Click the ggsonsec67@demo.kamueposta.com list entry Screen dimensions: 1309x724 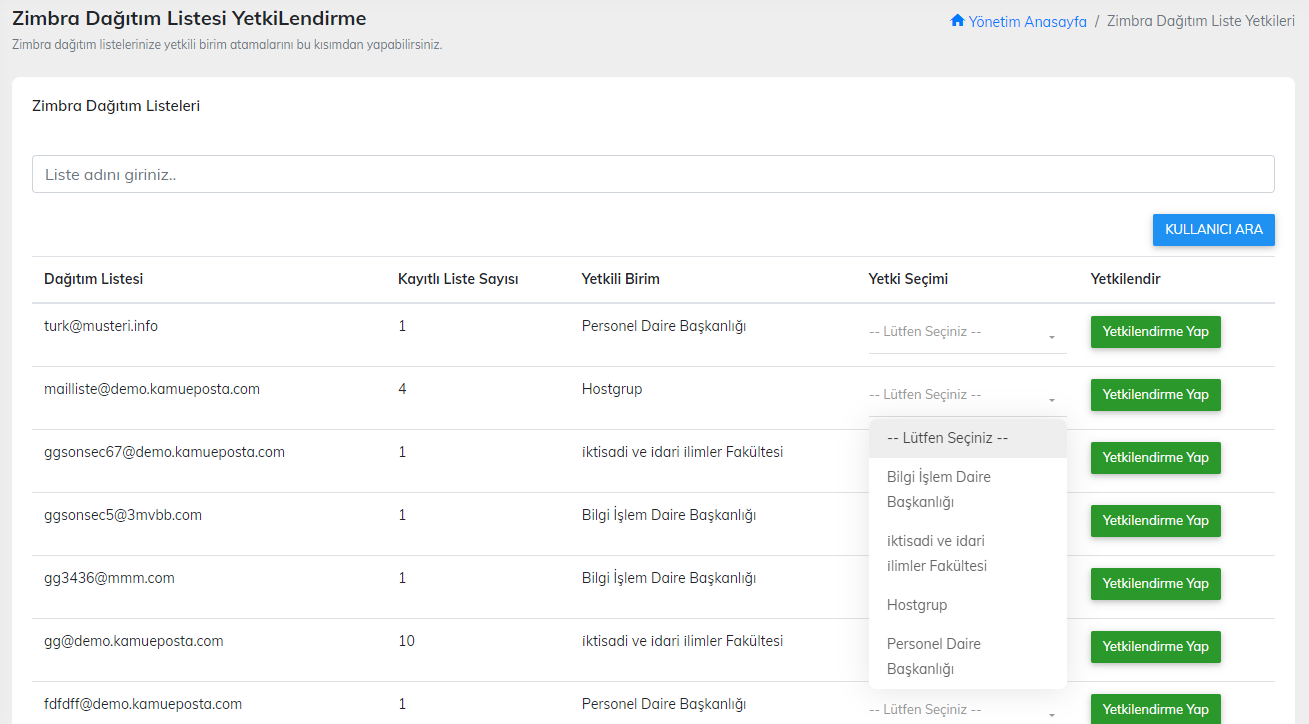[164, 452]
